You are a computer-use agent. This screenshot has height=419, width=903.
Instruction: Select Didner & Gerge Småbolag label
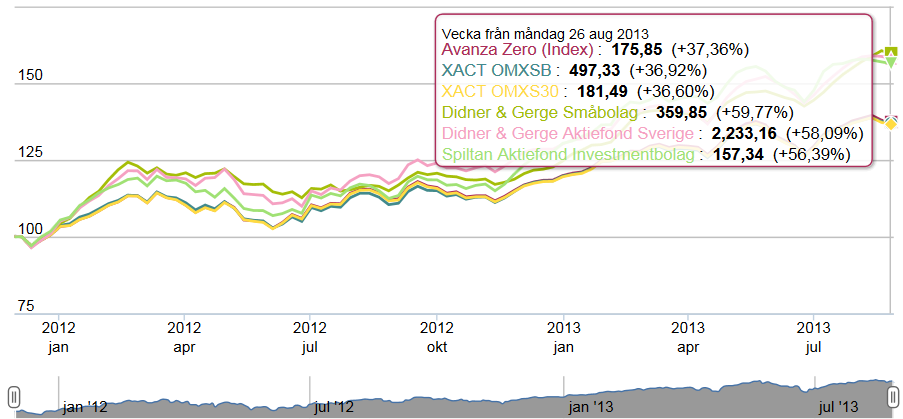point(540,113)
